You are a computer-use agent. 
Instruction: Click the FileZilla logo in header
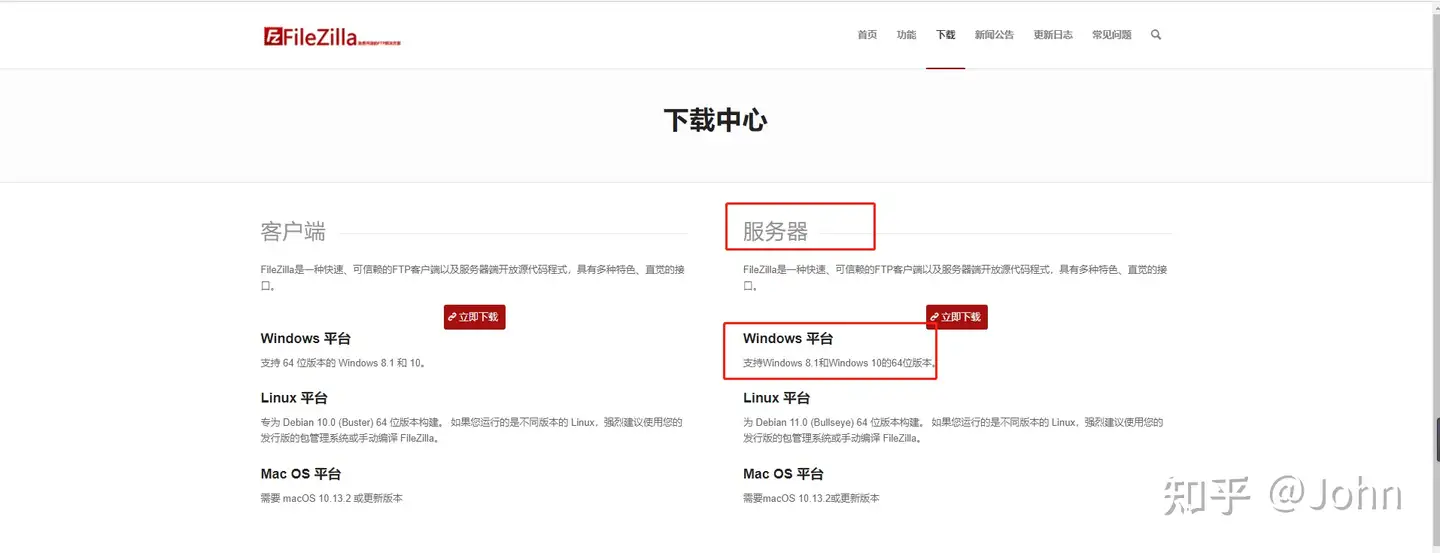click(x=332, y=37)
